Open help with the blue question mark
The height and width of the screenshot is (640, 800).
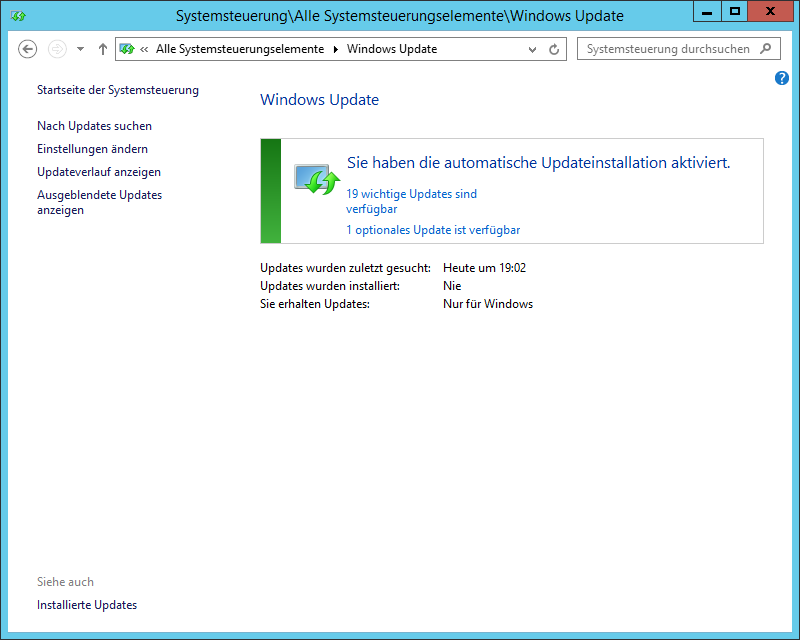782,78
